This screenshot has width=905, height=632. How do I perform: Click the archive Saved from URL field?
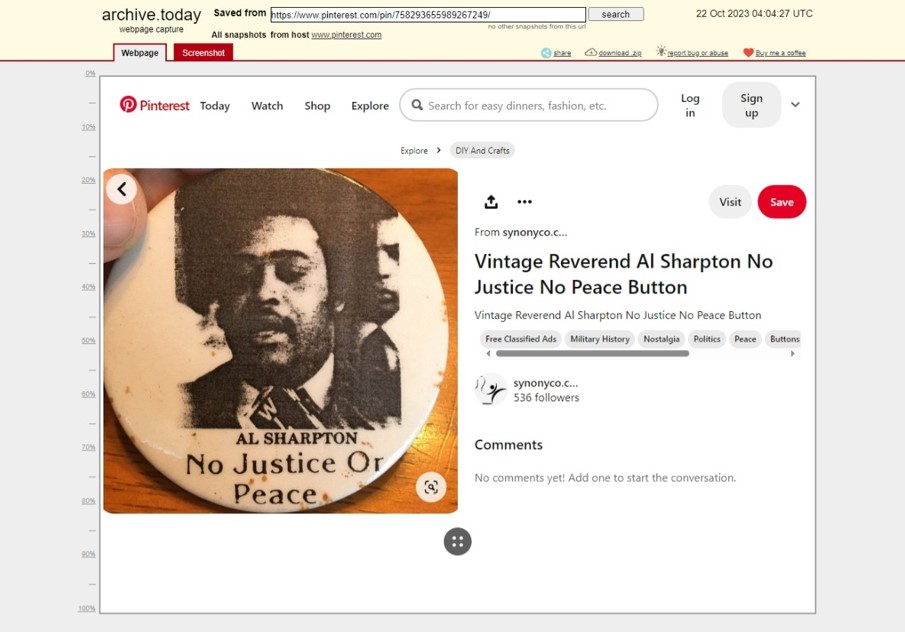point(428,14)
